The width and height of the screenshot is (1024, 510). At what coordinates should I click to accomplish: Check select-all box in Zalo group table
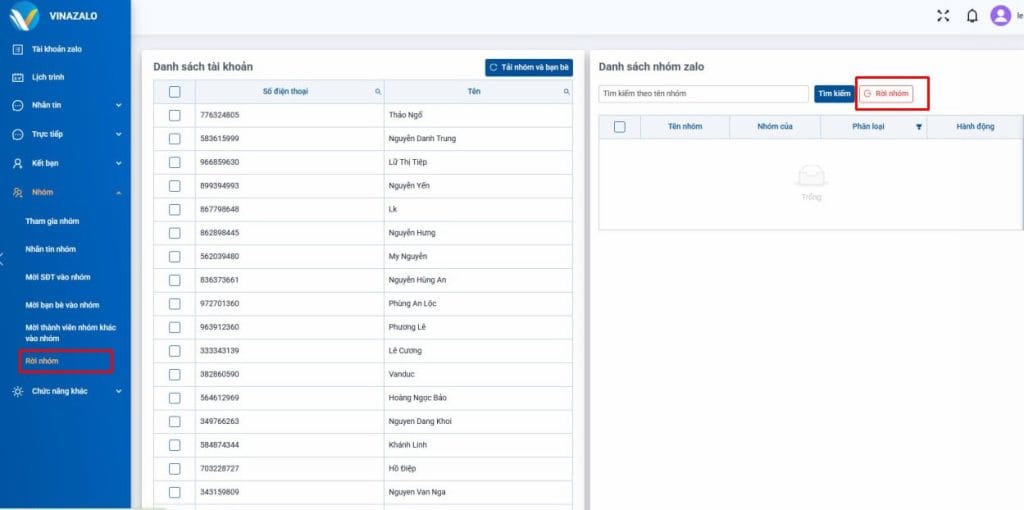tap(619, 127)
